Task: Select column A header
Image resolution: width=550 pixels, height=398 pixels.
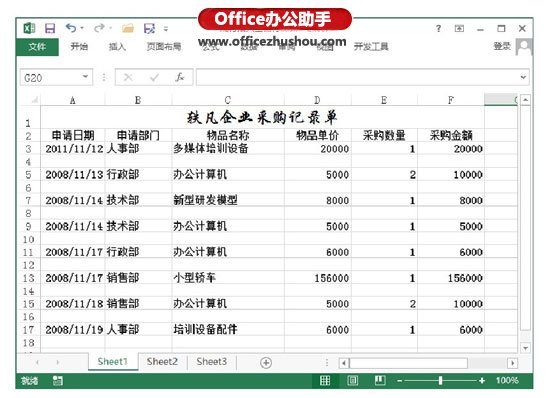Action: pos(73,100)
